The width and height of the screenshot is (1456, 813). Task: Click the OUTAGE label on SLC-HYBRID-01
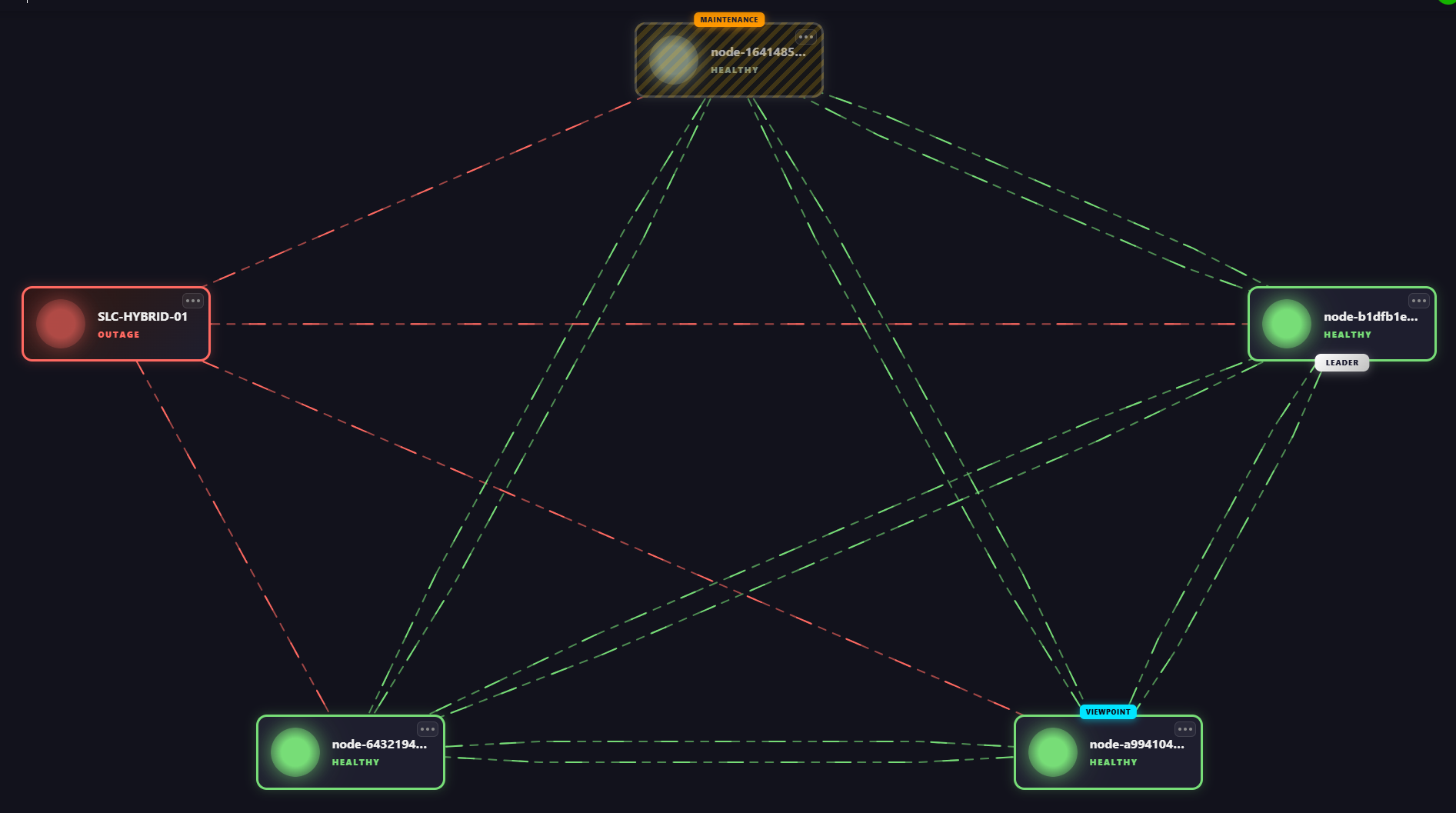(119, 335)
